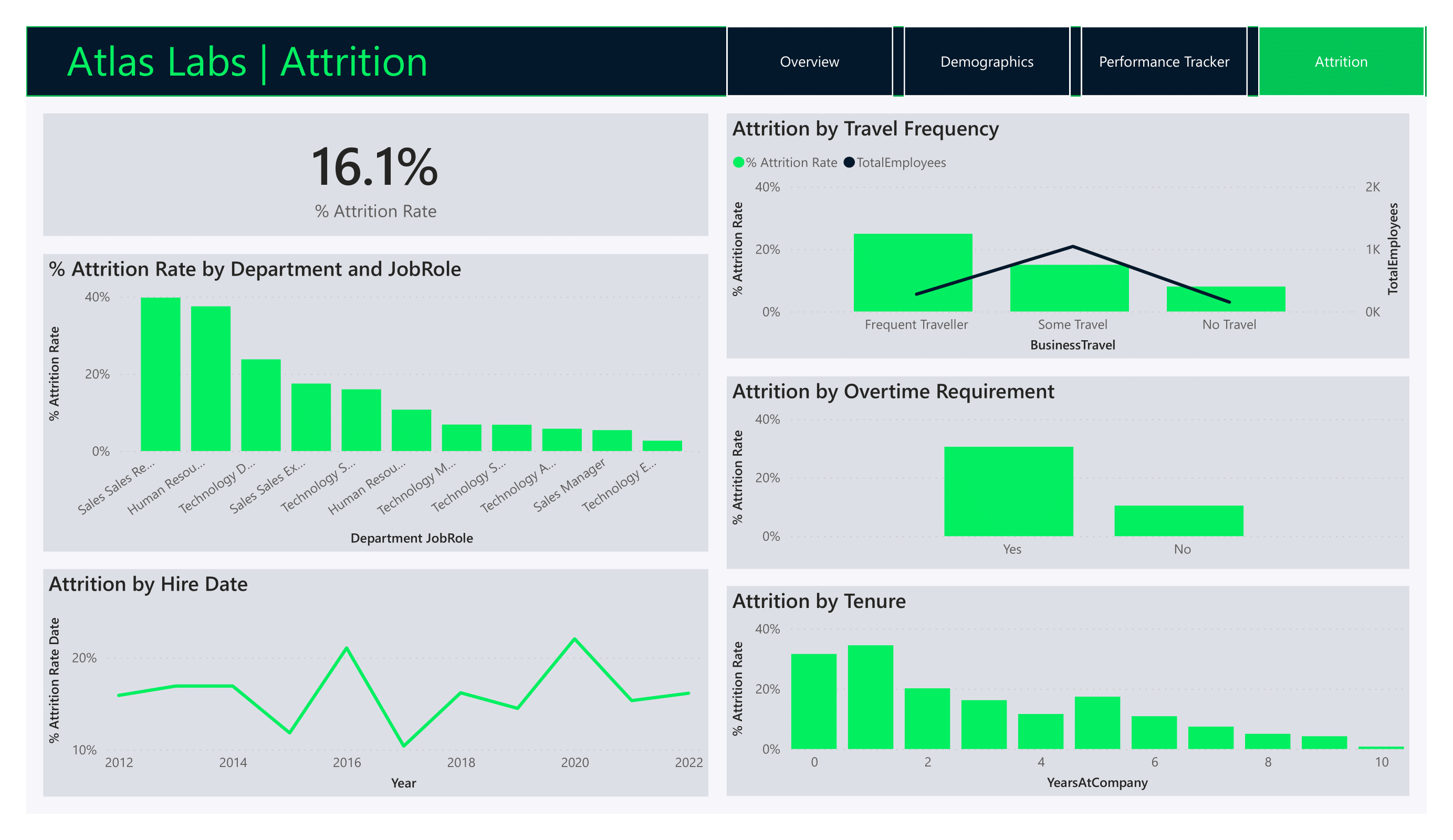The image size is (1453, 840).
Task: Click the 2016 peak on hire date line
Action: (x=347, y=648)
